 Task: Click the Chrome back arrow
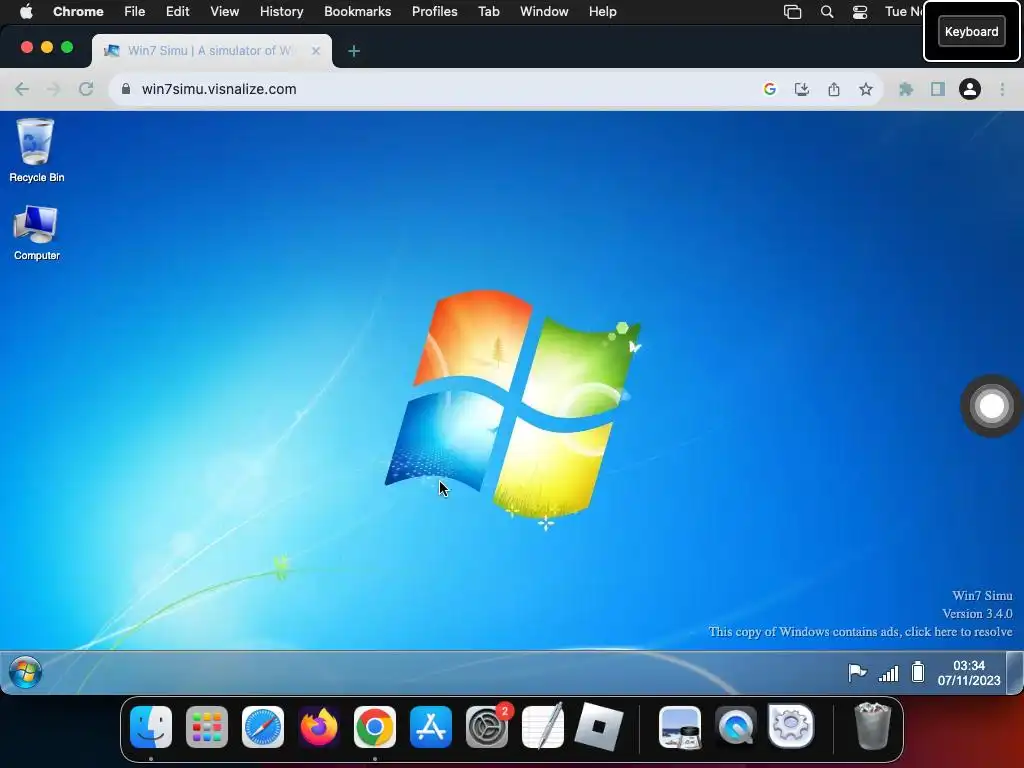coord(22,89)
